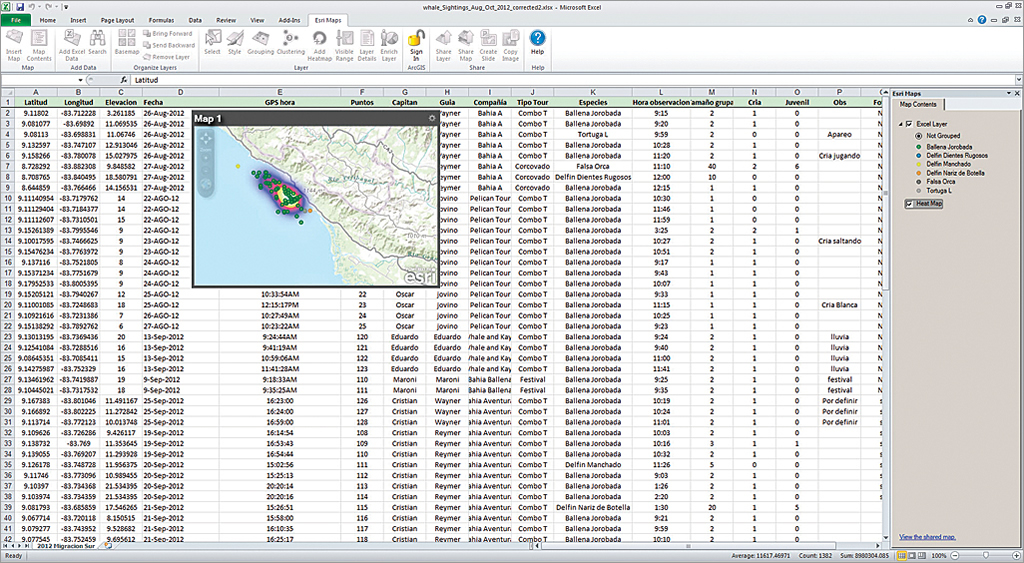Uncheck the Excel Layer checkbox
Image resolution: width=1024 pixels, height=563 pixels.
tap(909, 123)
